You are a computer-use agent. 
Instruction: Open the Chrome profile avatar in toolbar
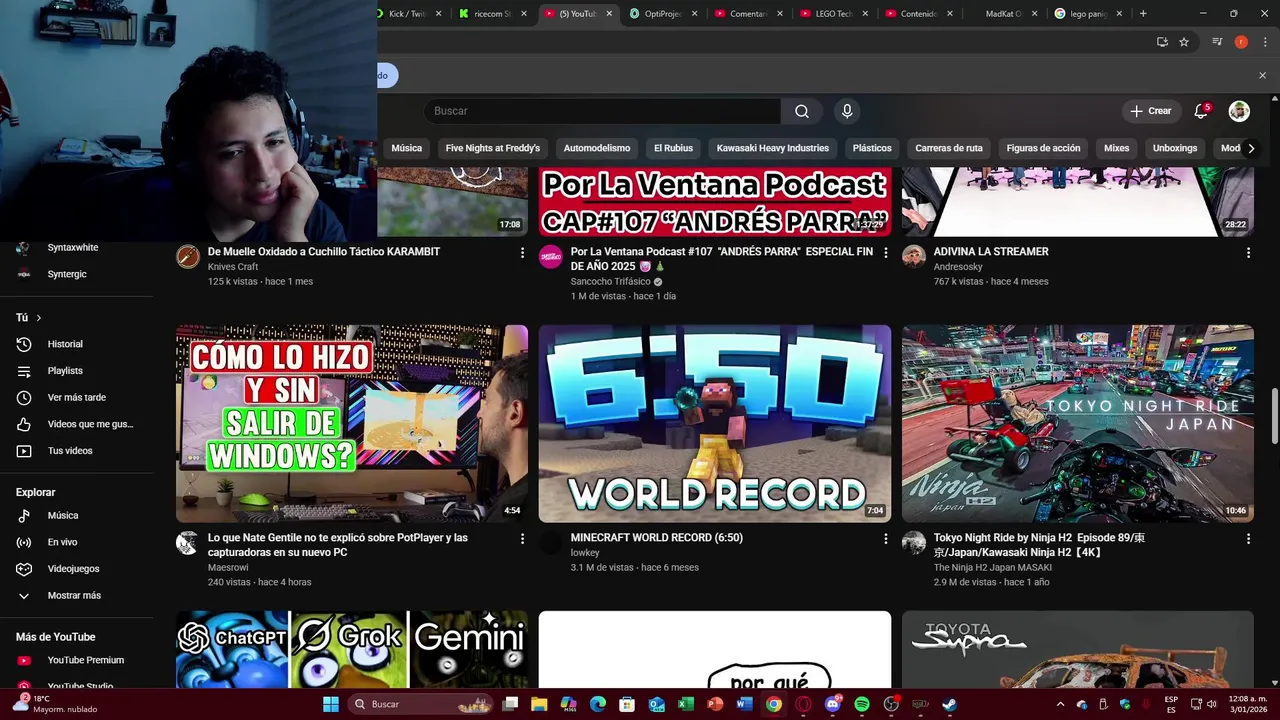pos(1241,42)
